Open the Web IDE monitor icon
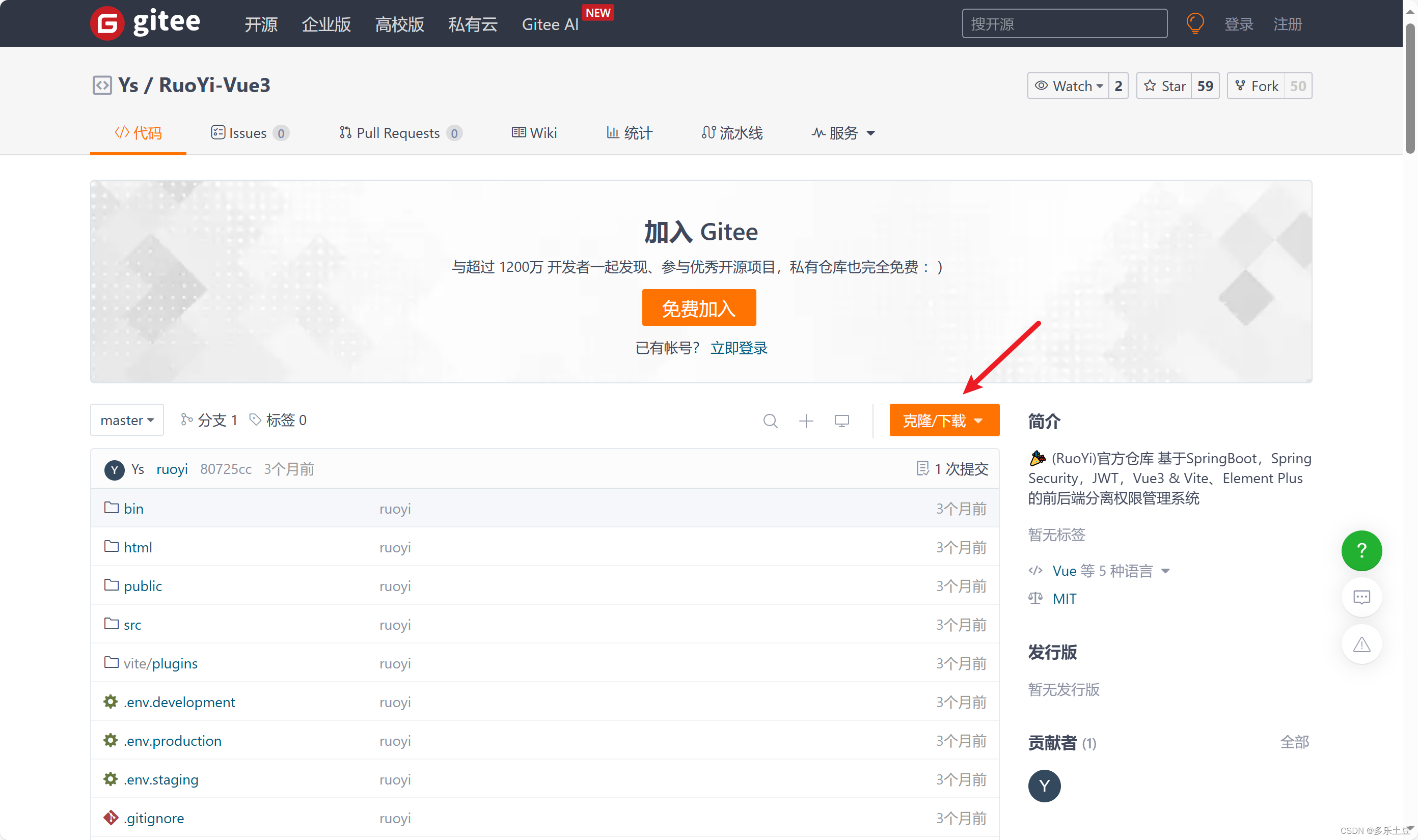The image size is (1418, 840). tap(841, 421)
